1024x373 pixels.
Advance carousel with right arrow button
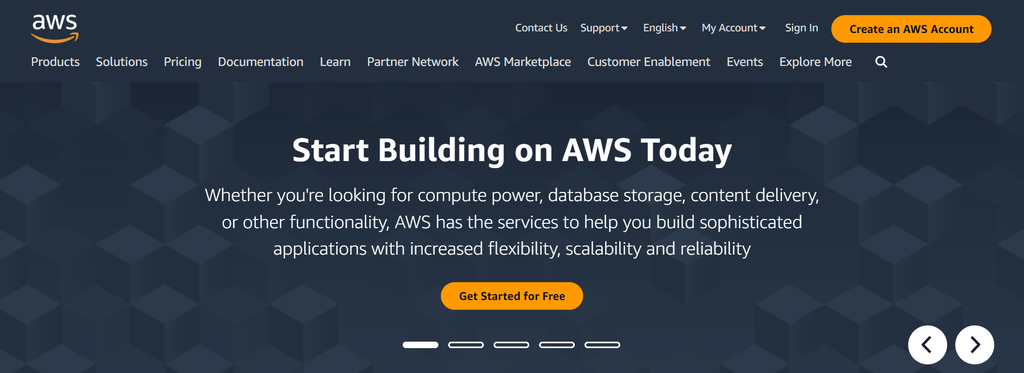(974, 344)
